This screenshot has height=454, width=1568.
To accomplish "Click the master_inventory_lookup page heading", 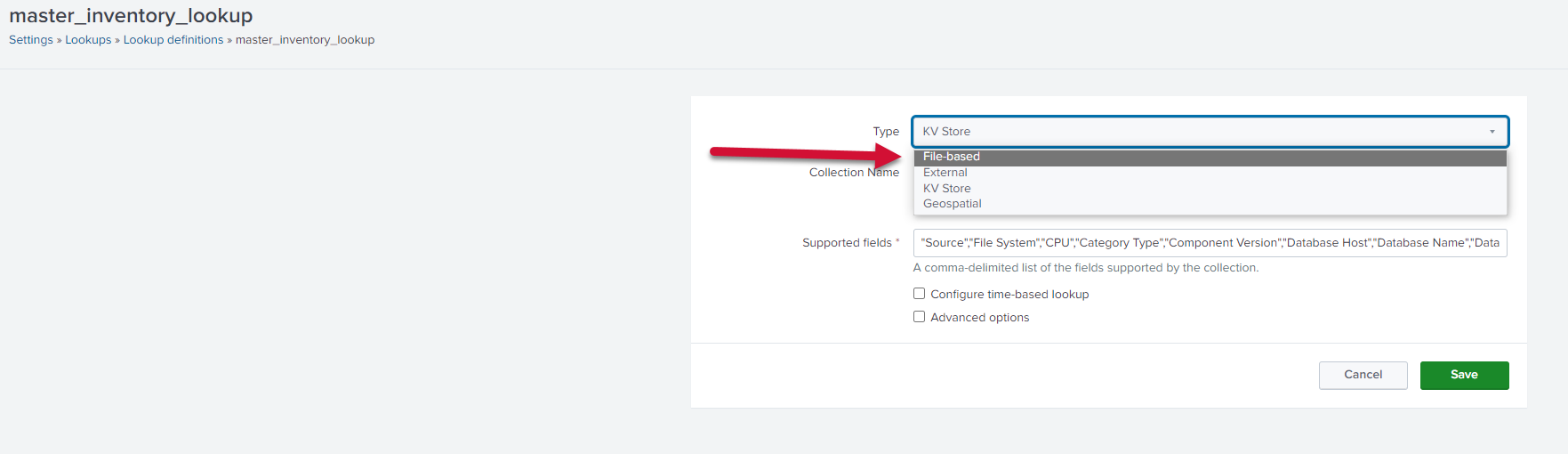I will click(131, 16).
